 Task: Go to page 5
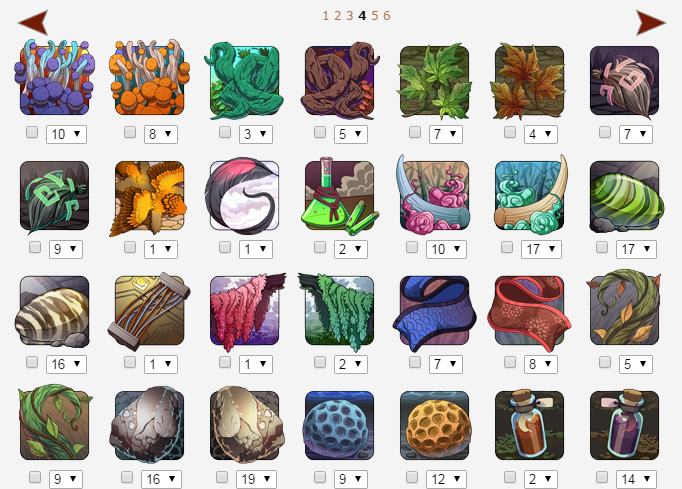point(374,16)
